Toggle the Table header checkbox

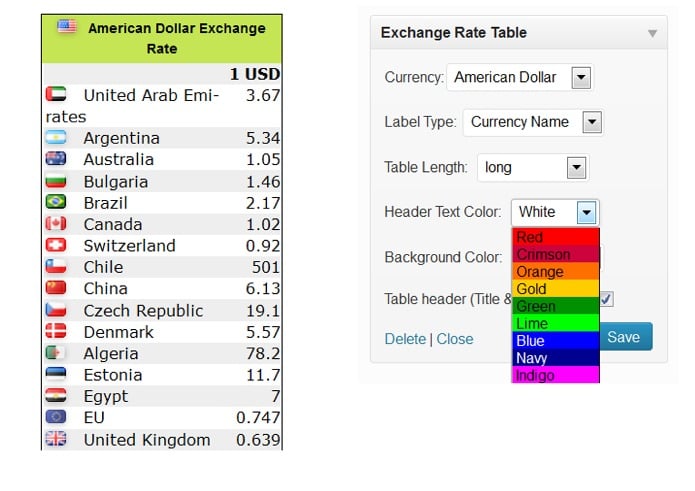[x=607, y=299]
